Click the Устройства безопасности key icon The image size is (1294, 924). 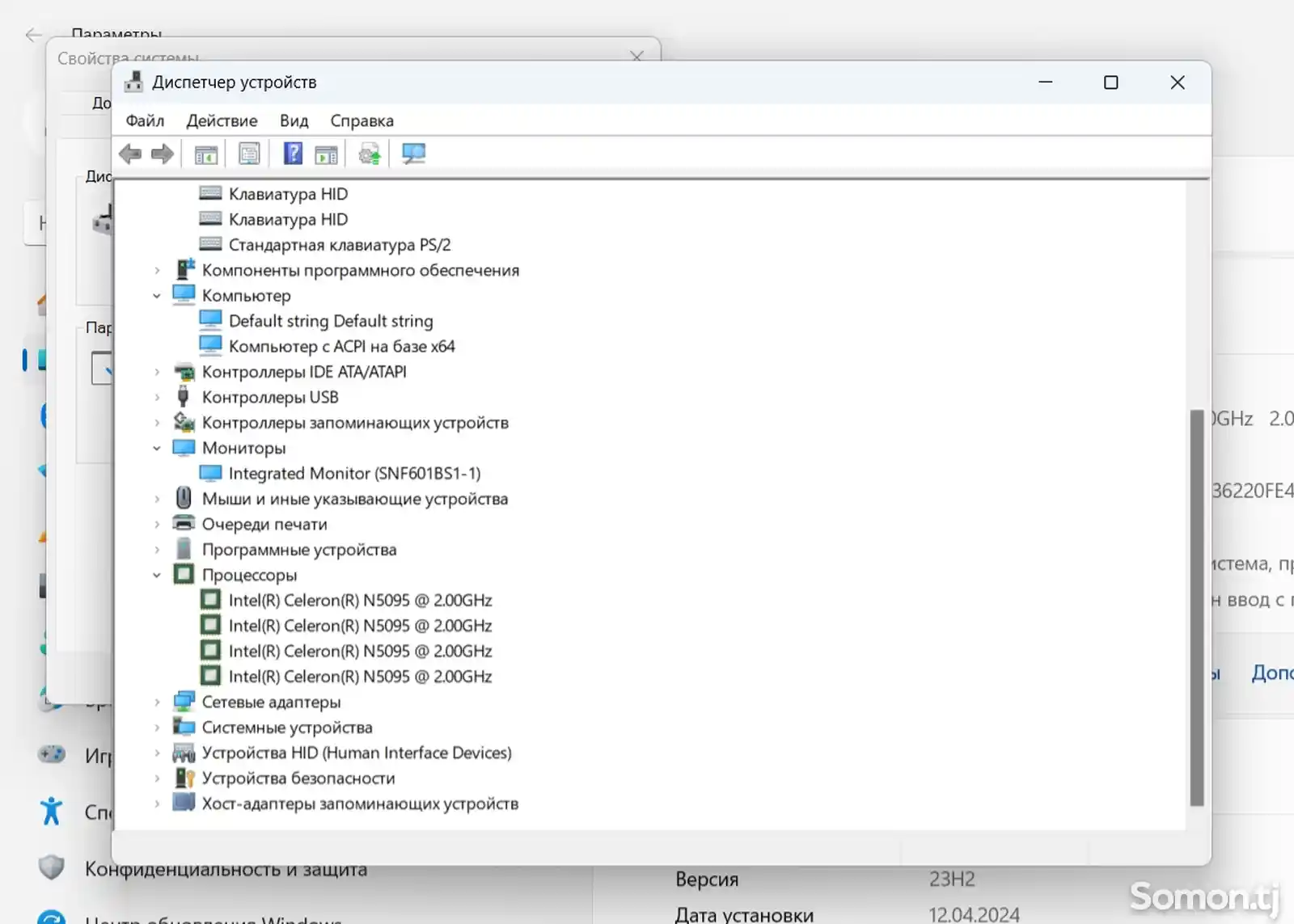pyautogui.click(x=184, y=778)
